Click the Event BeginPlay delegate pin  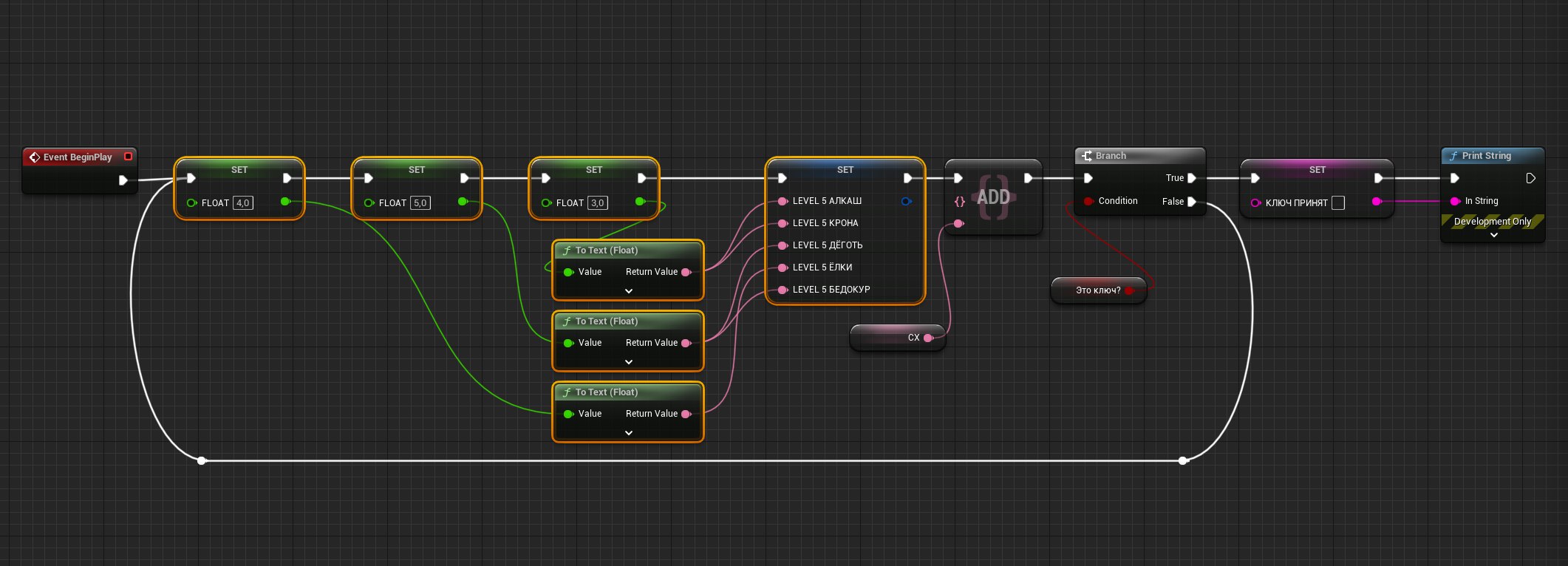(x=128, y=157)
